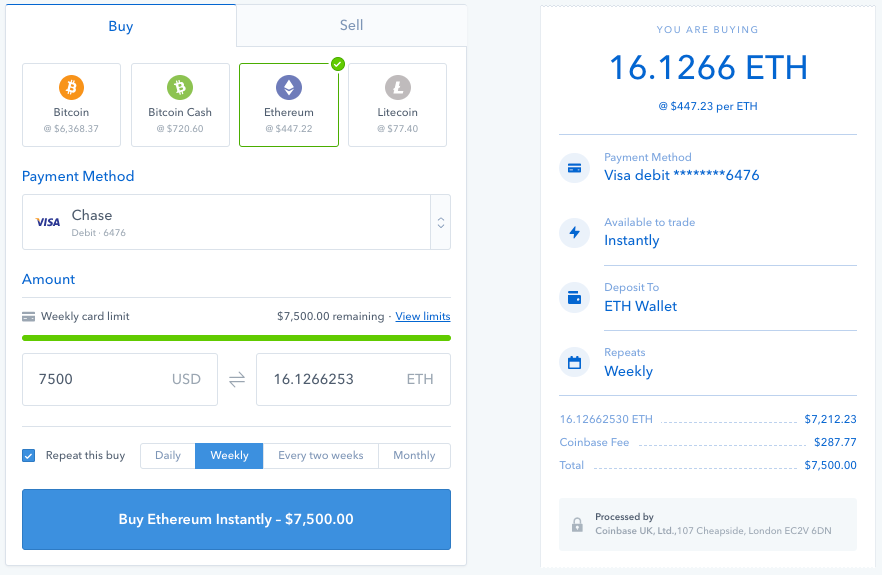This screenshot has width=882, height=575.
Task: Click the 'Weekly' repeats summary text
Action: coord(628,371)
